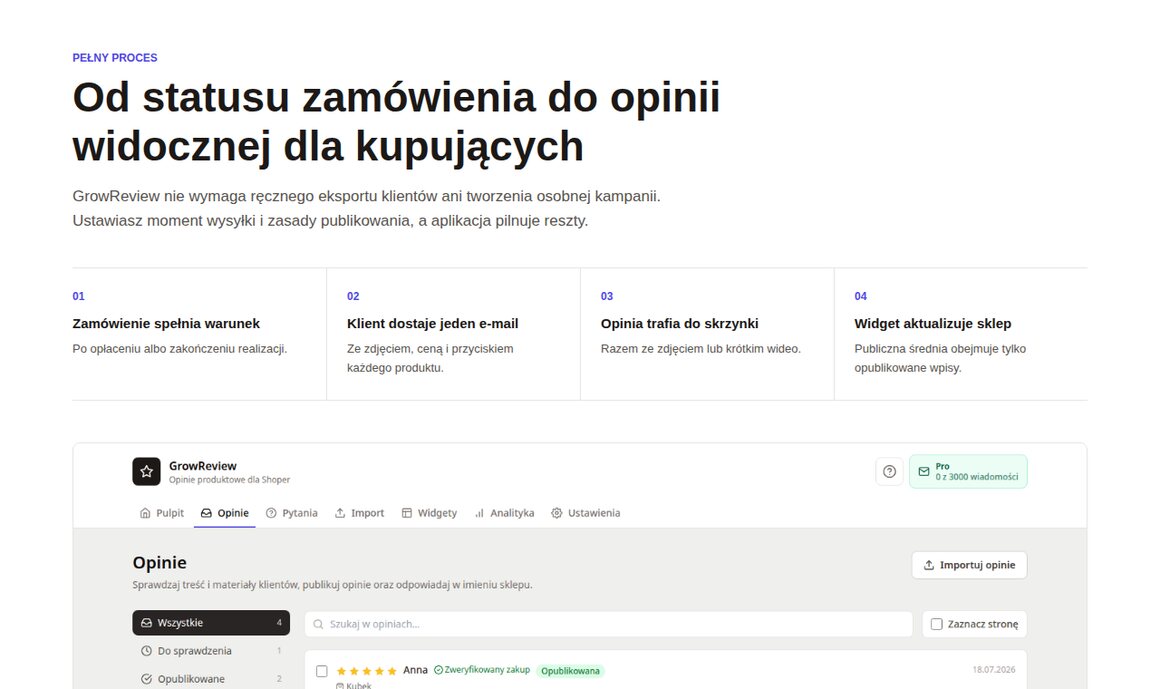Click the Widget aktualizuje sklep title
Viewport: 1160px width, 689px height.
tap(933, 323)
